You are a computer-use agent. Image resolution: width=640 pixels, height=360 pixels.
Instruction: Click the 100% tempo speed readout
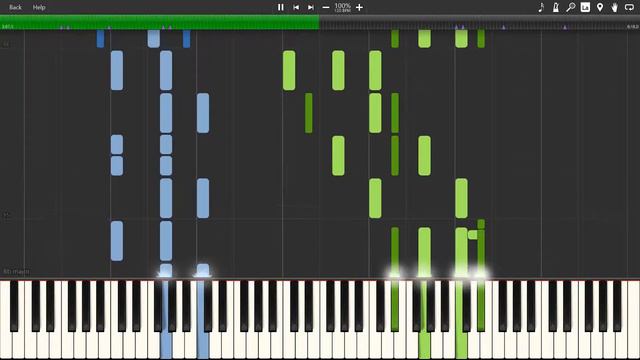tap(342, 7)
